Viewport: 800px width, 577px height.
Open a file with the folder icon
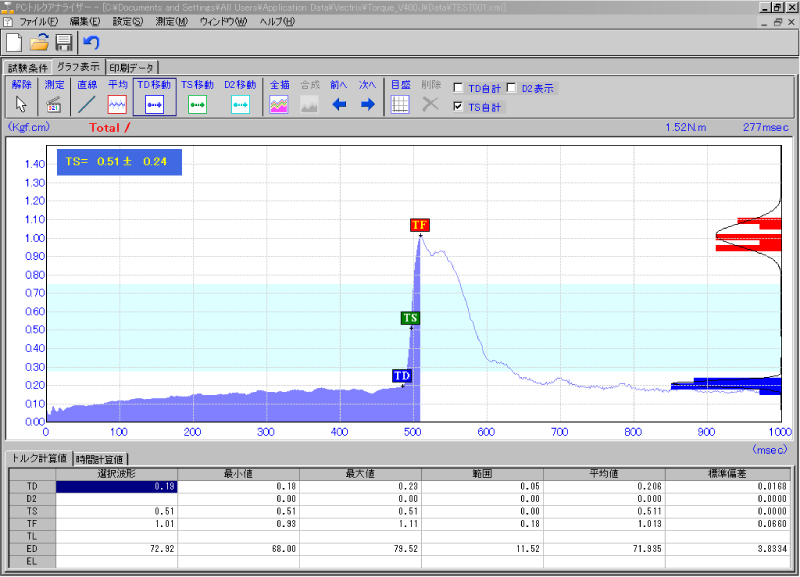[x=39, y=42]
